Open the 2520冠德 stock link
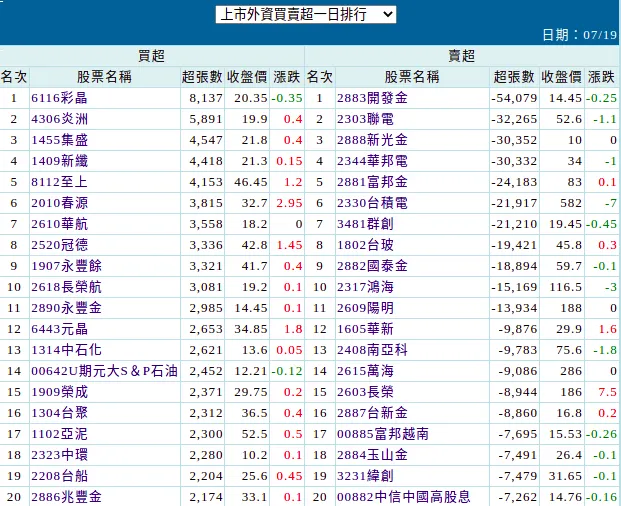This screenshot has width=621, height=506. tap(59, 245)
